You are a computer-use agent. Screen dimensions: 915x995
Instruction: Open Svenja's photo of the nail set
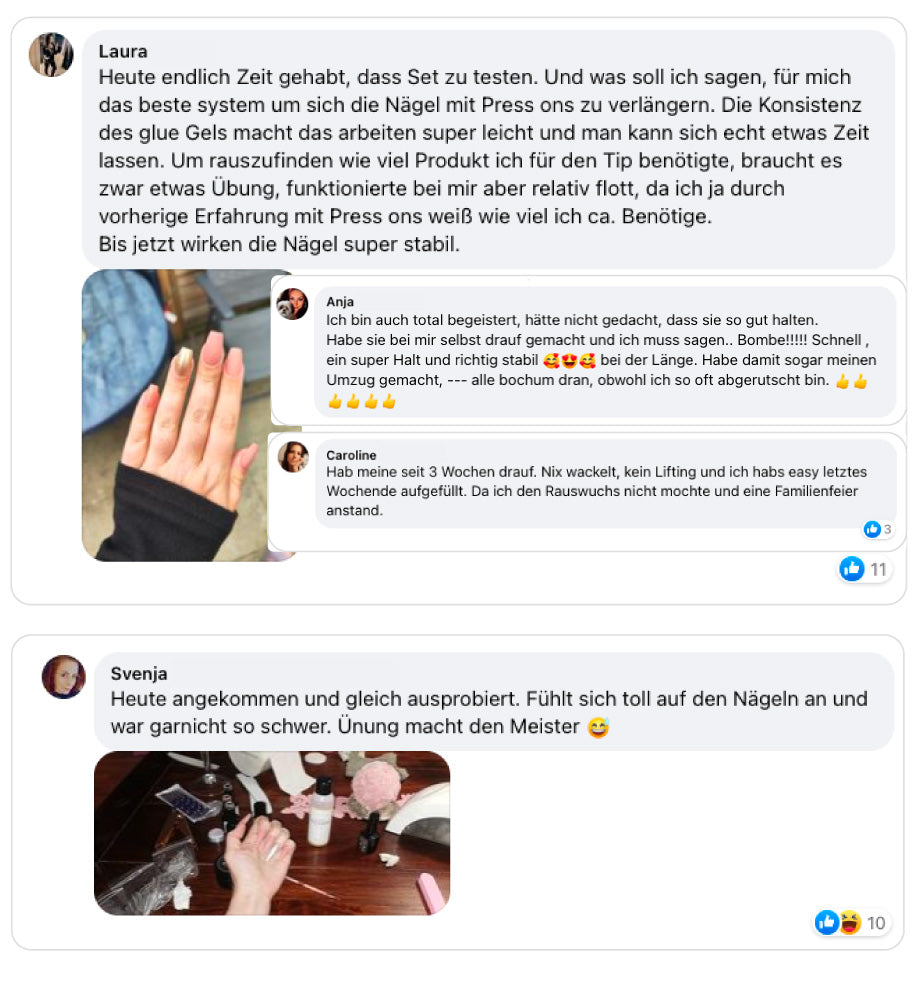click(x=272, y=833)
